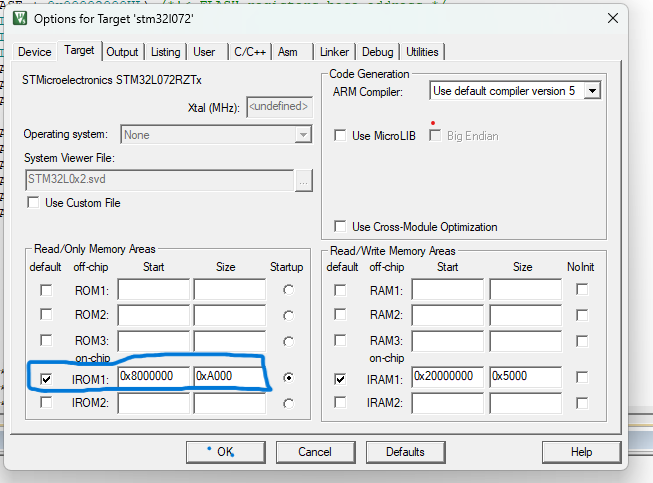
Task: Edit the IRAM1 Start address 0x20000000
Action: (448, 376)
